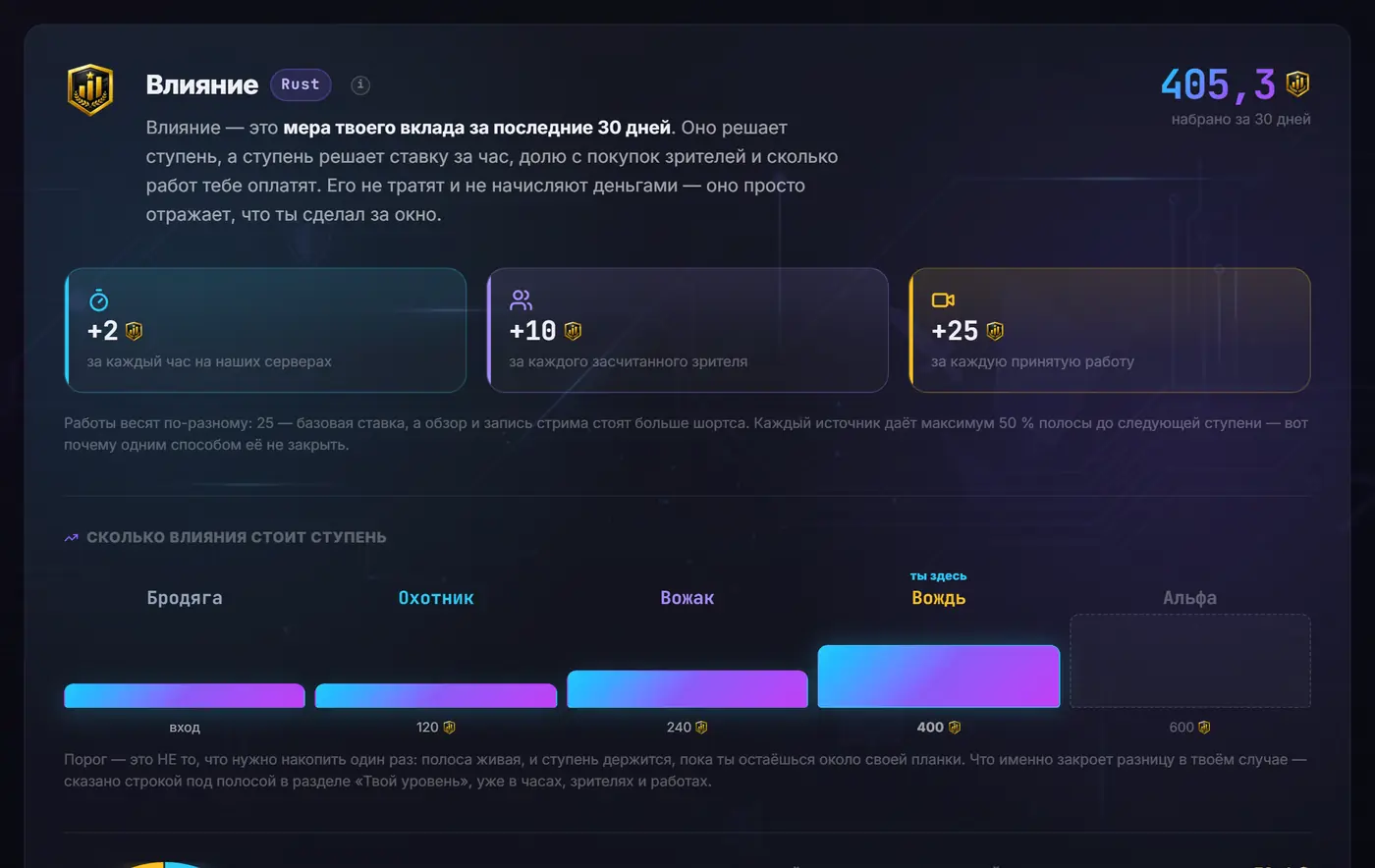This screenshot has width=1375, height=868.
Task: Click the info icon next to Rust badge
Action: [360, 85]
